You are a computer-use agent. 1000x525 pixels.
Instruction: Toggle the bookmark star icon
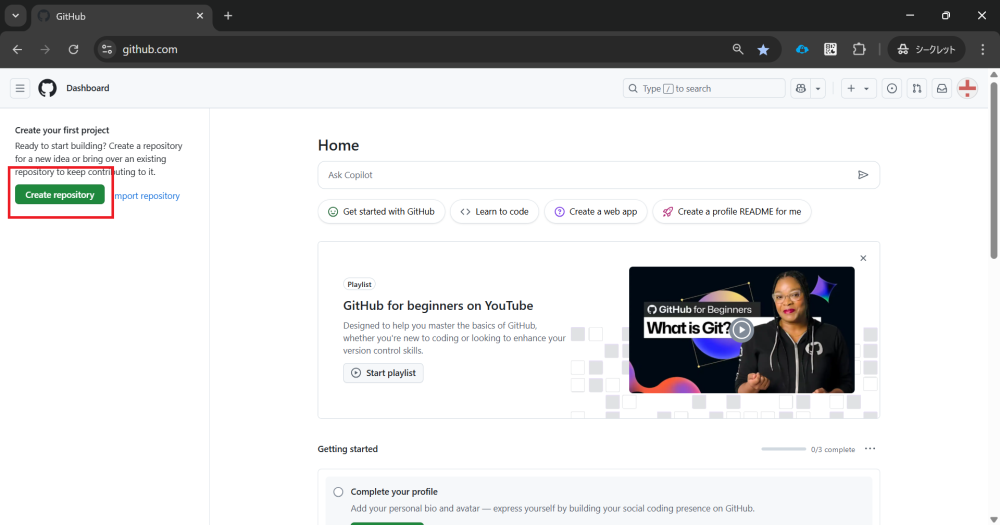click(x=763, y=49)
